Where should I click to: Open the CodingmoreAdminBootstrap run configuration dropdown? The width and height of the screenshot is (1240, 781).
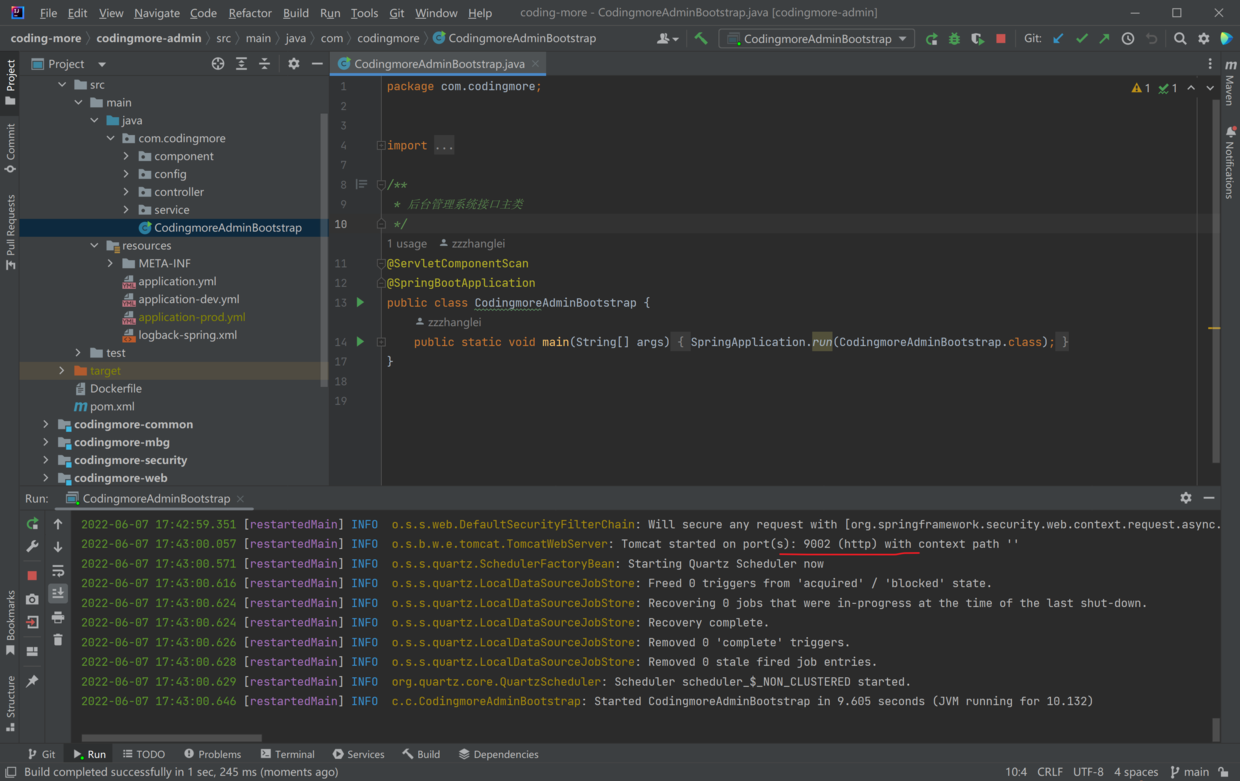pos(816,39)
